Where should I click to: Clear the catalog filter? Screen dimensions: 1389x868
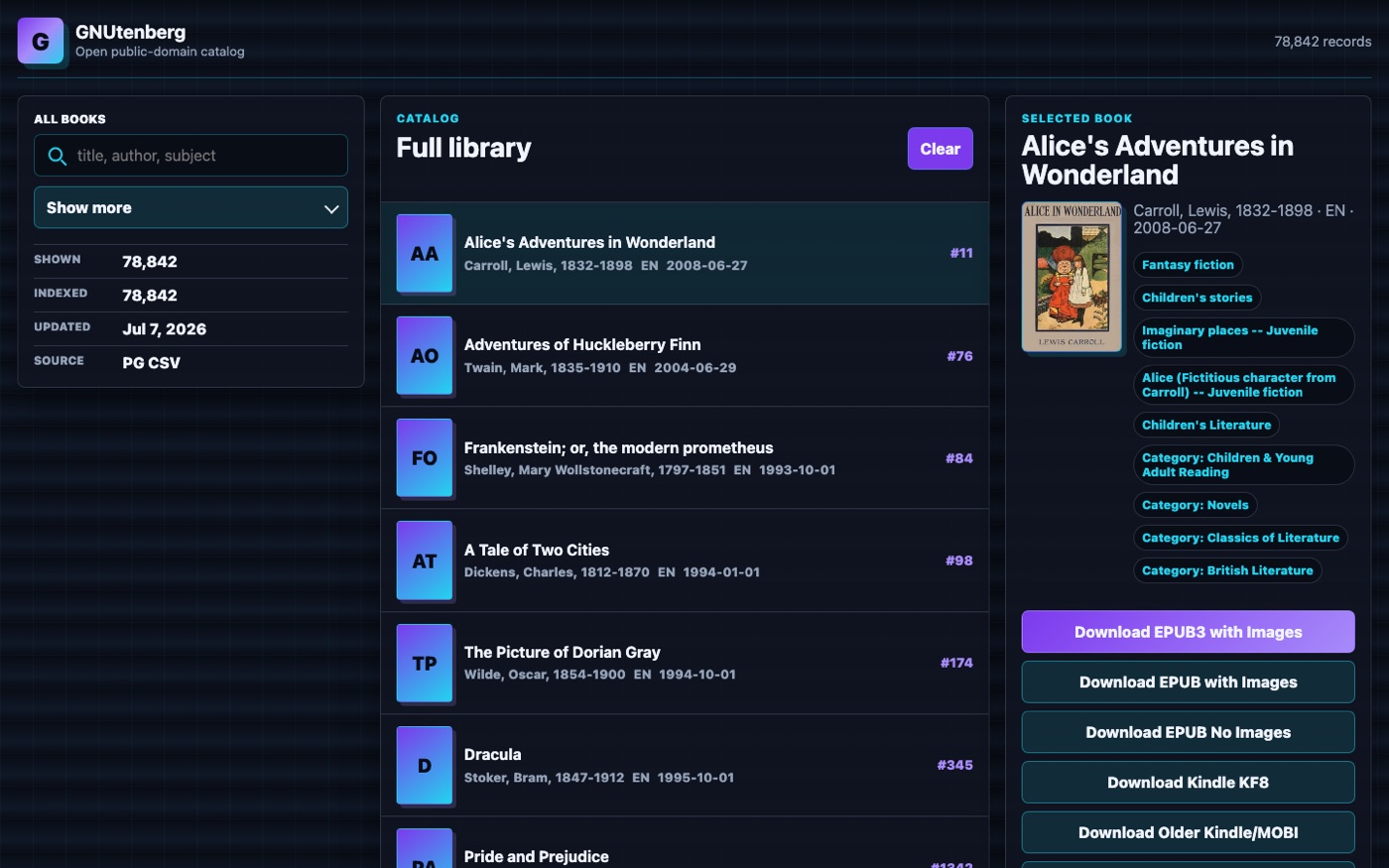(940, 149)
